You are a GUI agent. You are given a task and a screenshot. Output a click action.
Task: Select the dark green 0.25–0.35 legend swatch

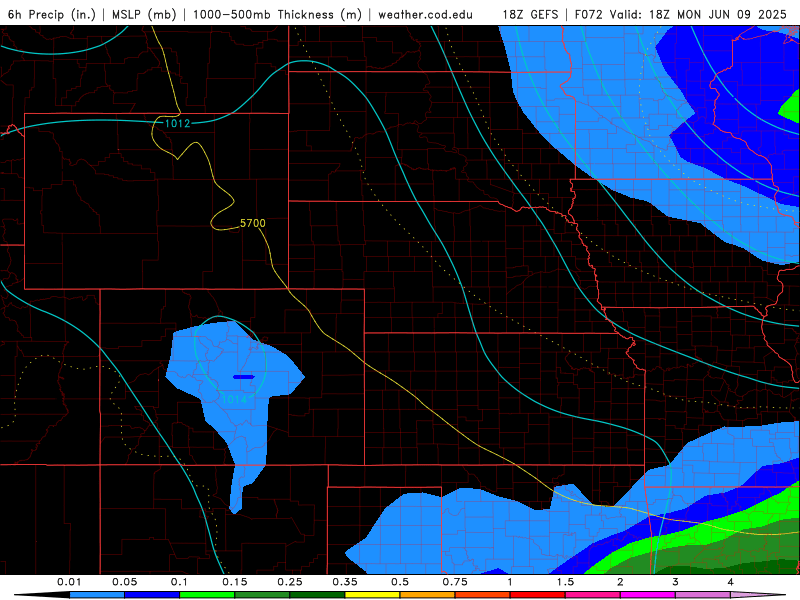click(x=317, y=595)
